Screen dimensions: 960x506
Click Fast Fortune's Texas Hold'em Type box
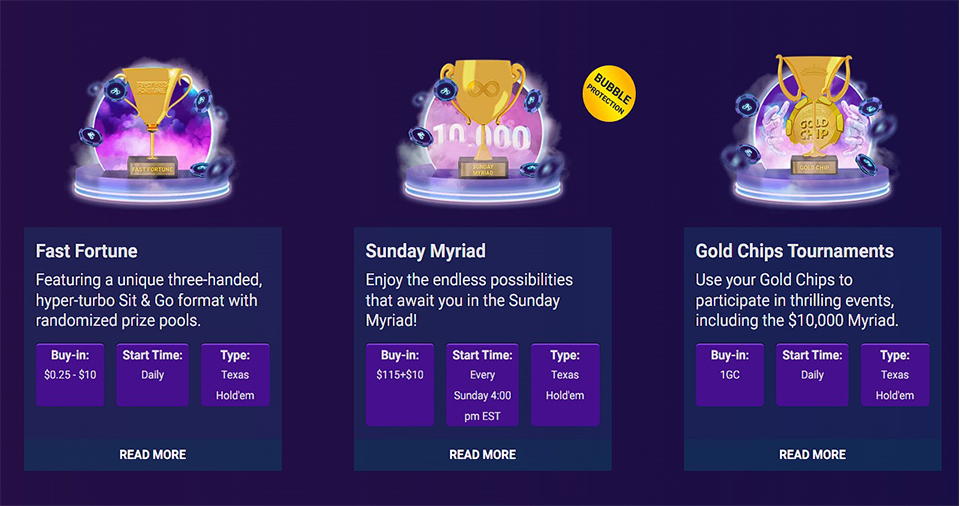(235, 375)
